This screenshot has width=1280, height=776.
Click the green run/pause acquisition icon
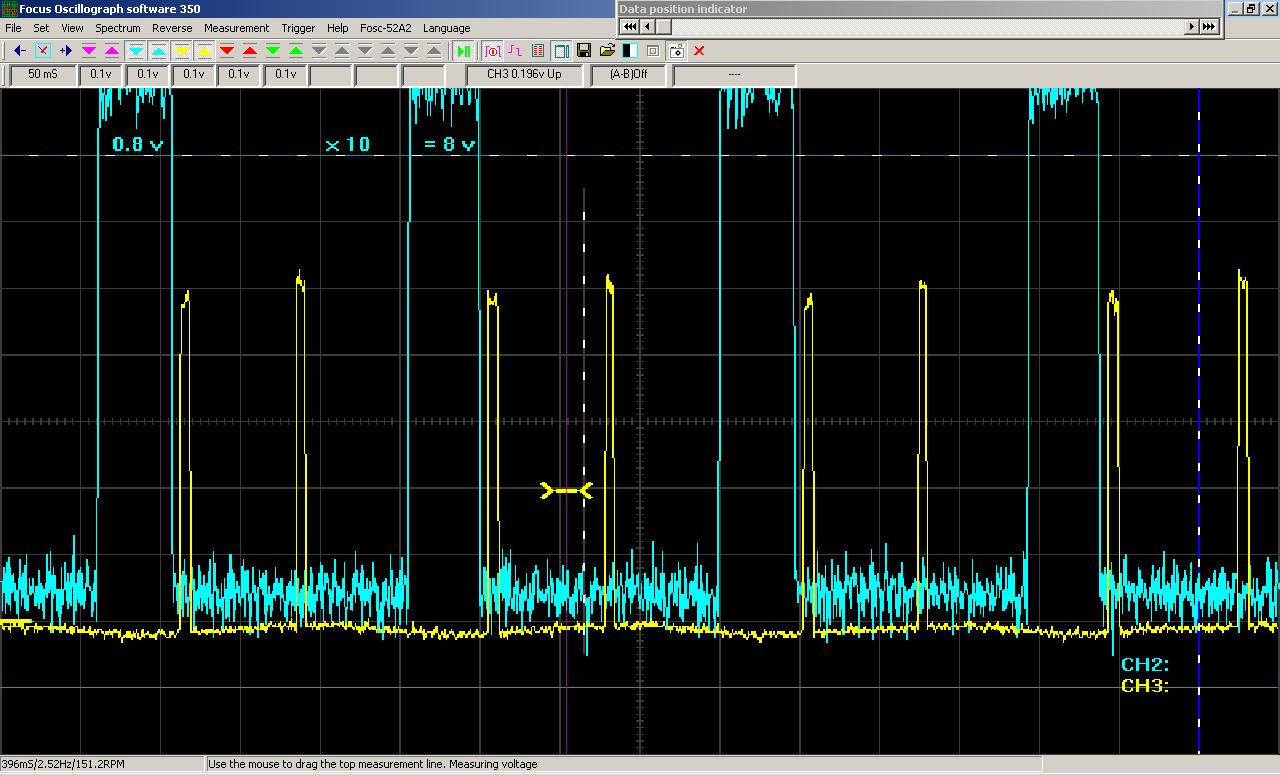coord(463,51)
